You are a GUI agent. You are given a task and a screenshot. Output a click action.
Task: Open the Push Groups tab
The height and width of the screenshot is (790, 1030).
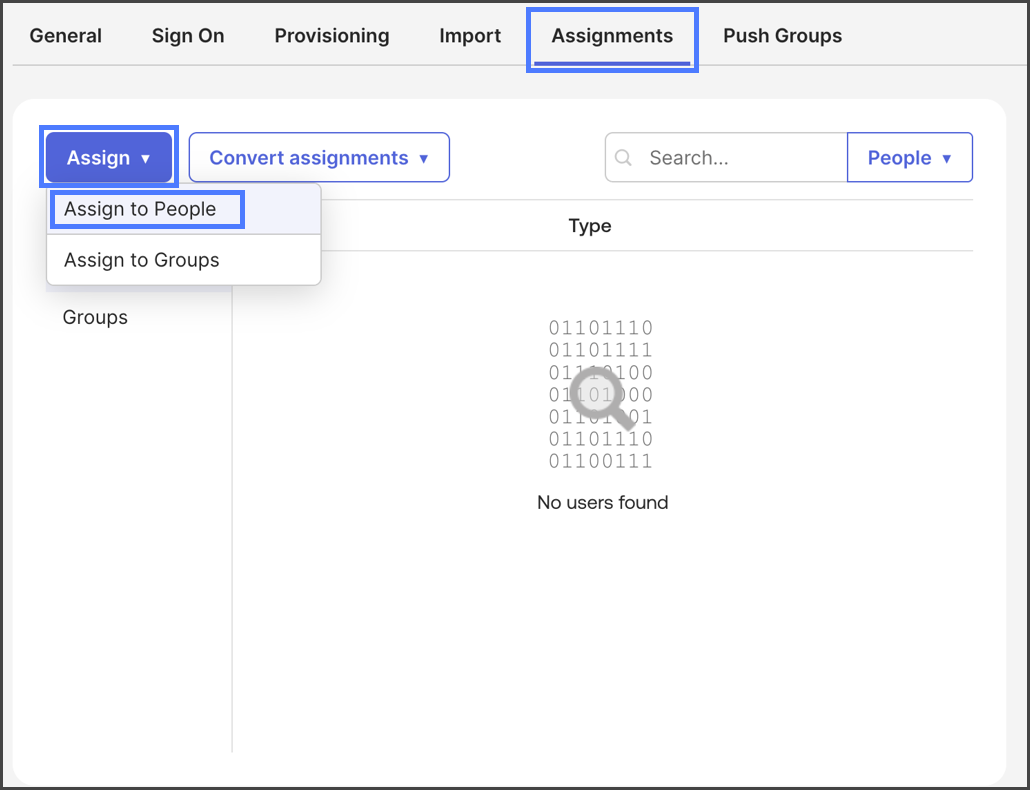click(782, 36)
